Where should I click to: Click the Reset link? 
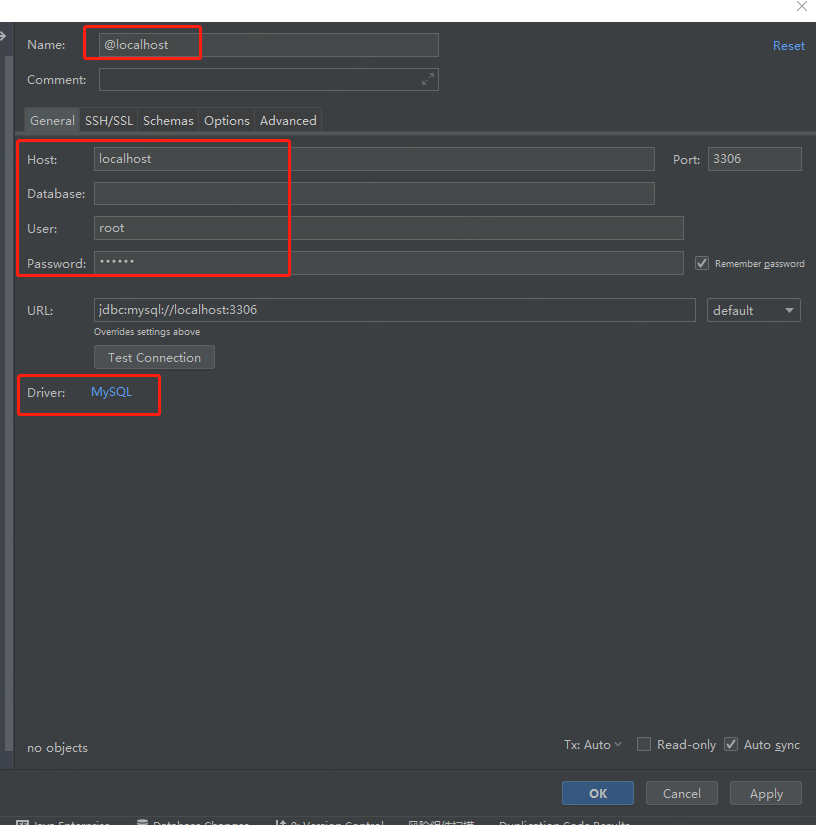pyautogui.click(x=789, y=45)
